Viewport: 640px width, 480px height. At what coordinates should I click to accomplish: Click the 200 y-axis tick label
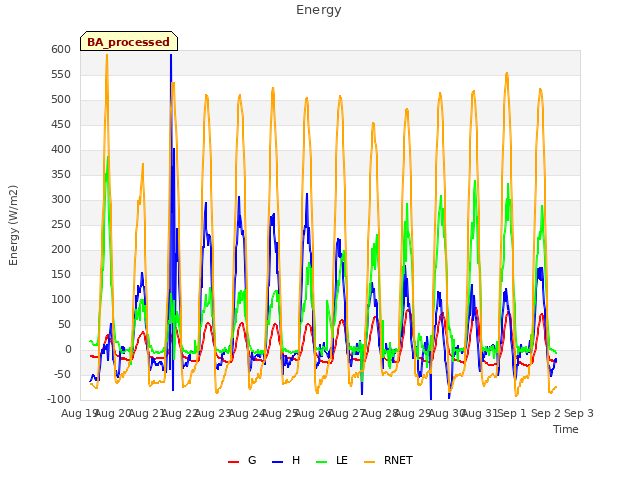61,249
